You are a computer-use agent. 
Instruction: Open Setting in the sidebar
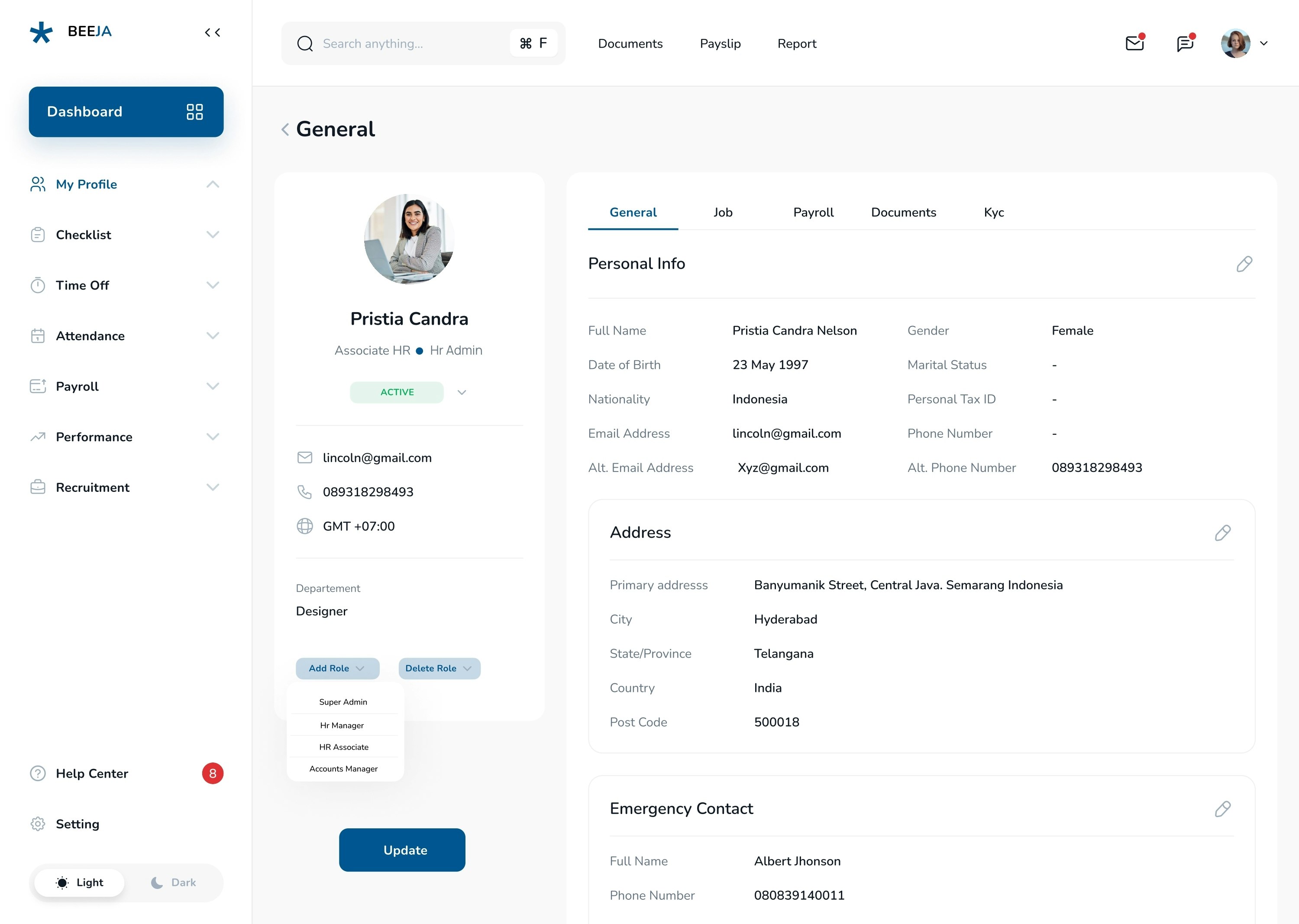pyautogui.click(x=78, y=824)
